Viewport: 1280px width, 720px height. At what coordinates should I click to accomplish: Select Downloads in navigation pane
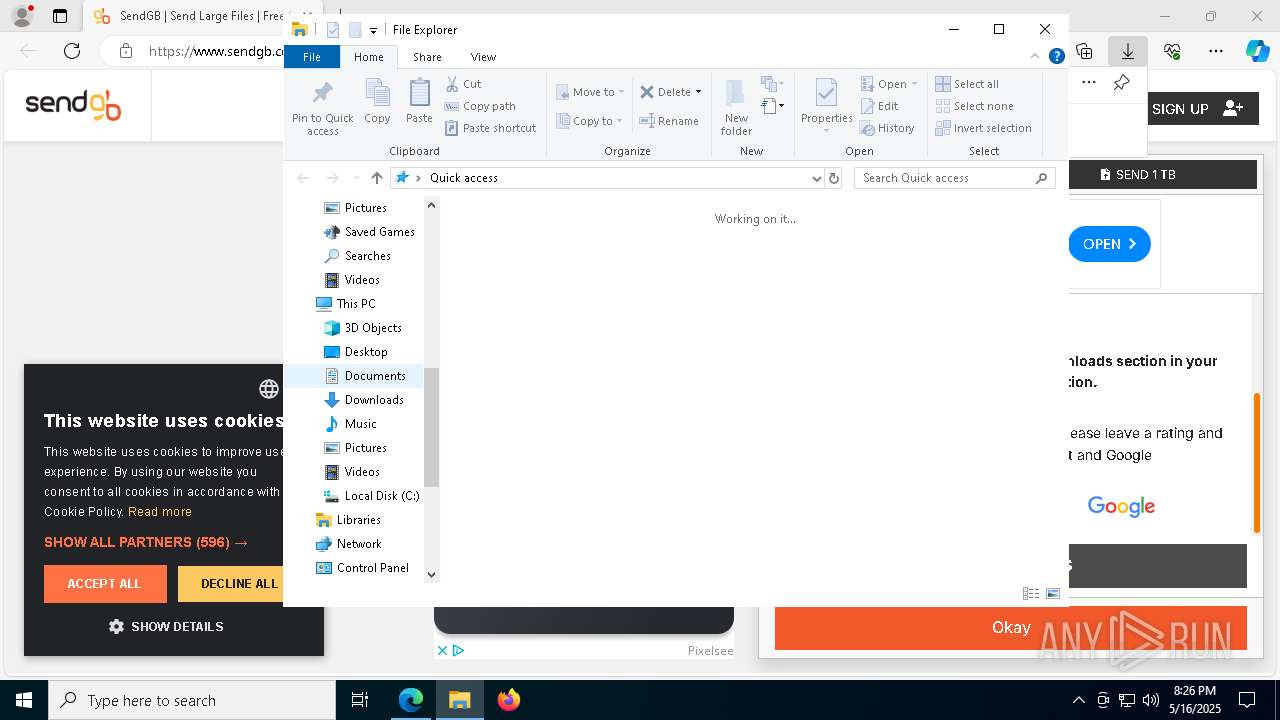[x=373, y=400]
